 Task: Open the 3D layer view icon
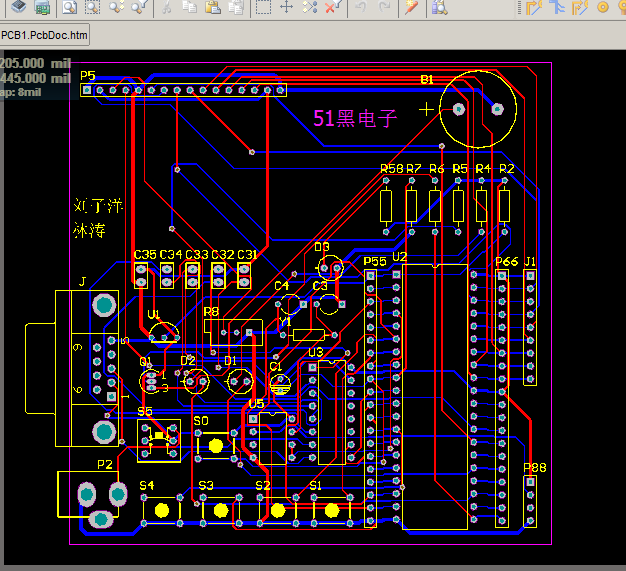click(18, 6)
